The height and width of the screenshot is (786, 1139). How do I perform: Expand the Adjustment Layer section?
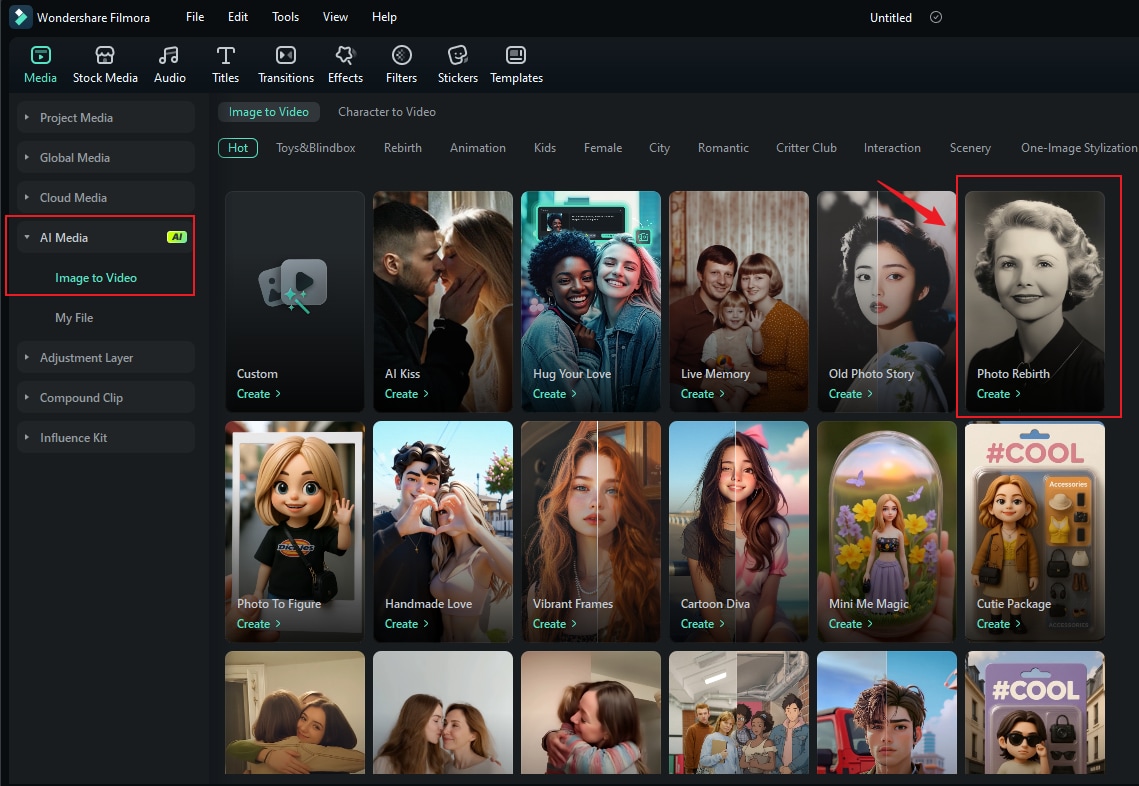coord(27,357)
